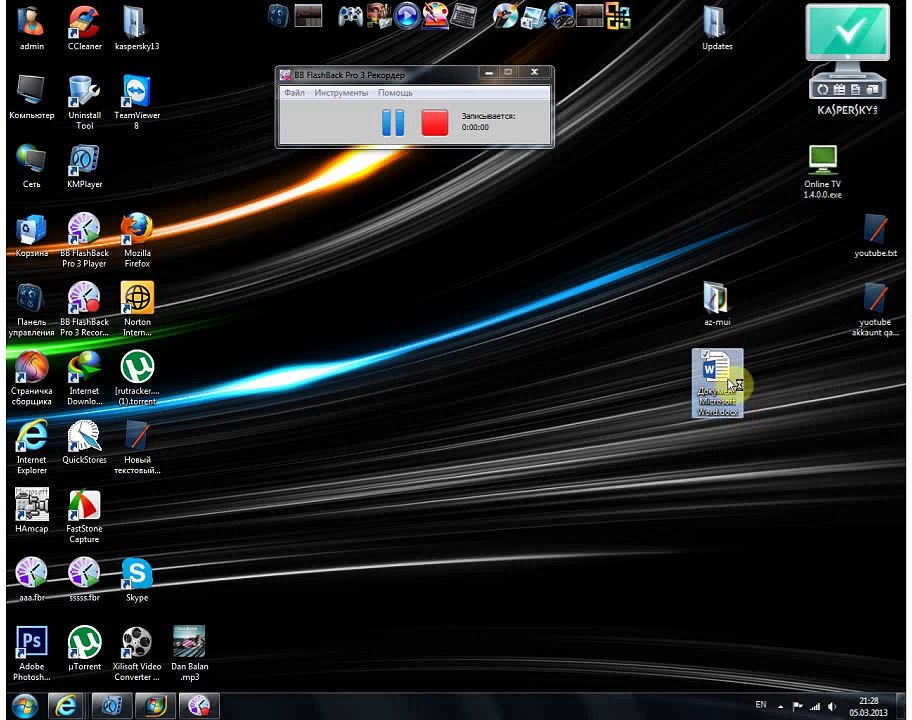912x720 pixels.
Task: Select the CCleaner desktop icon
Action: click(x=84, y=28)
